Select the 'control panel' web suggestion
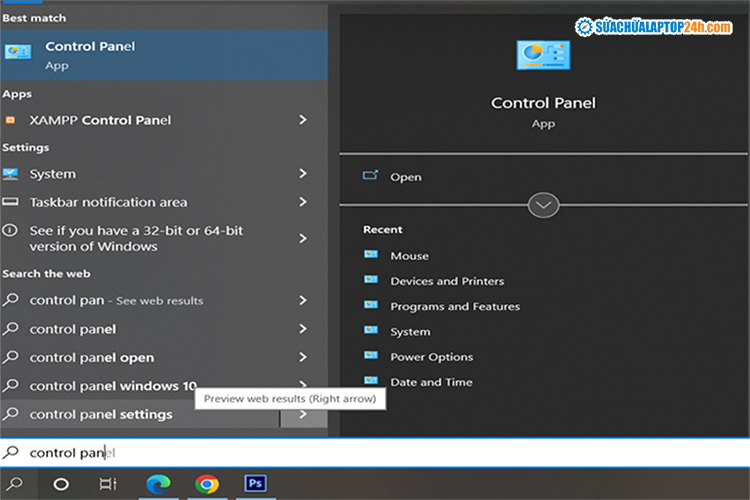750x500 pixels. (x=73, y=329)
